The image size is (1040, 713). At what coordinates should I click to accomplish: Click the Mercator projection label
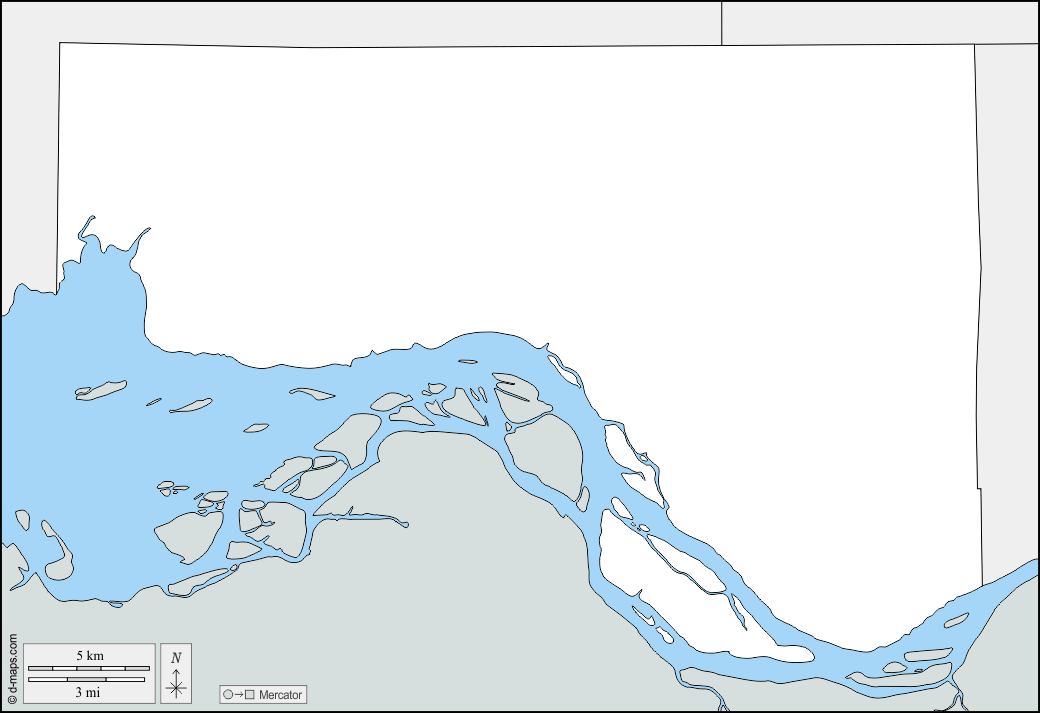[280, 695]
